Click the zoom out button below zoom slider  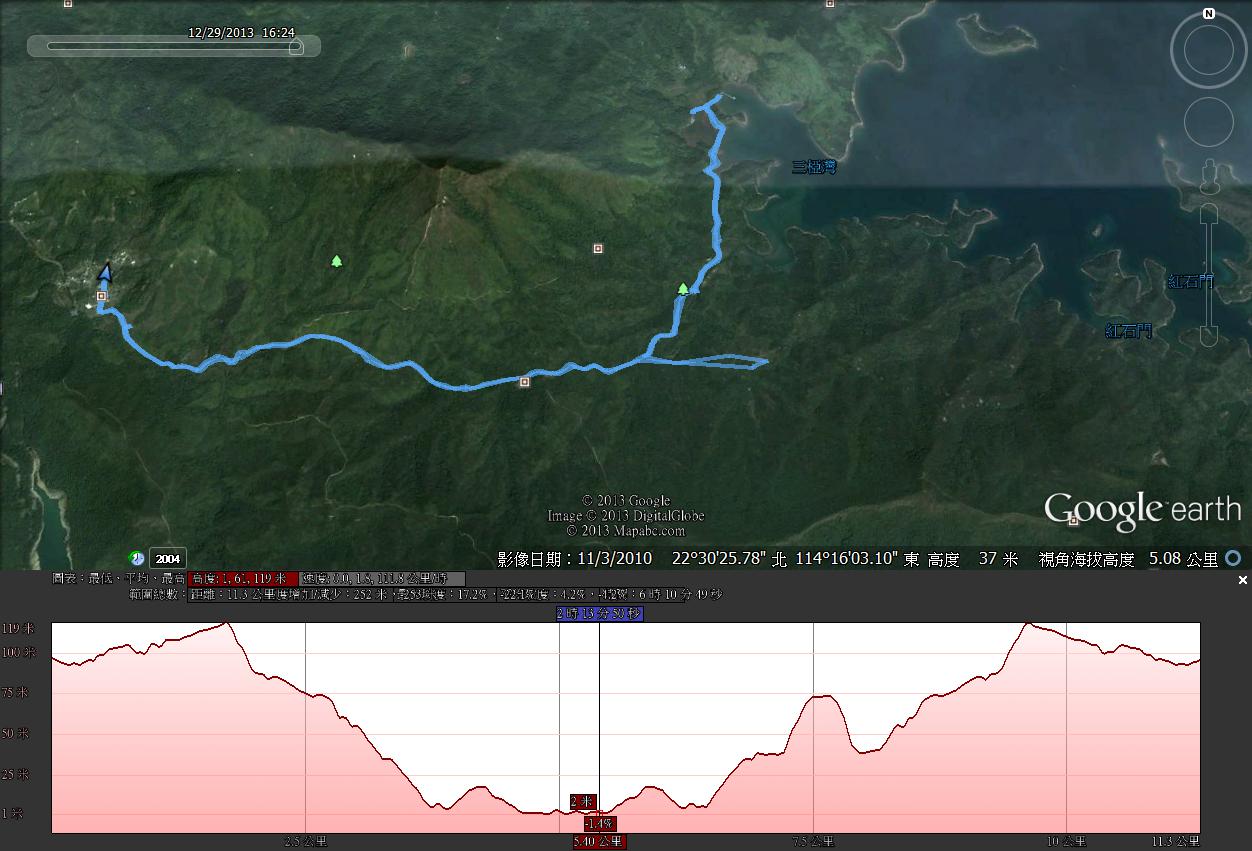tap(1209, 338)
